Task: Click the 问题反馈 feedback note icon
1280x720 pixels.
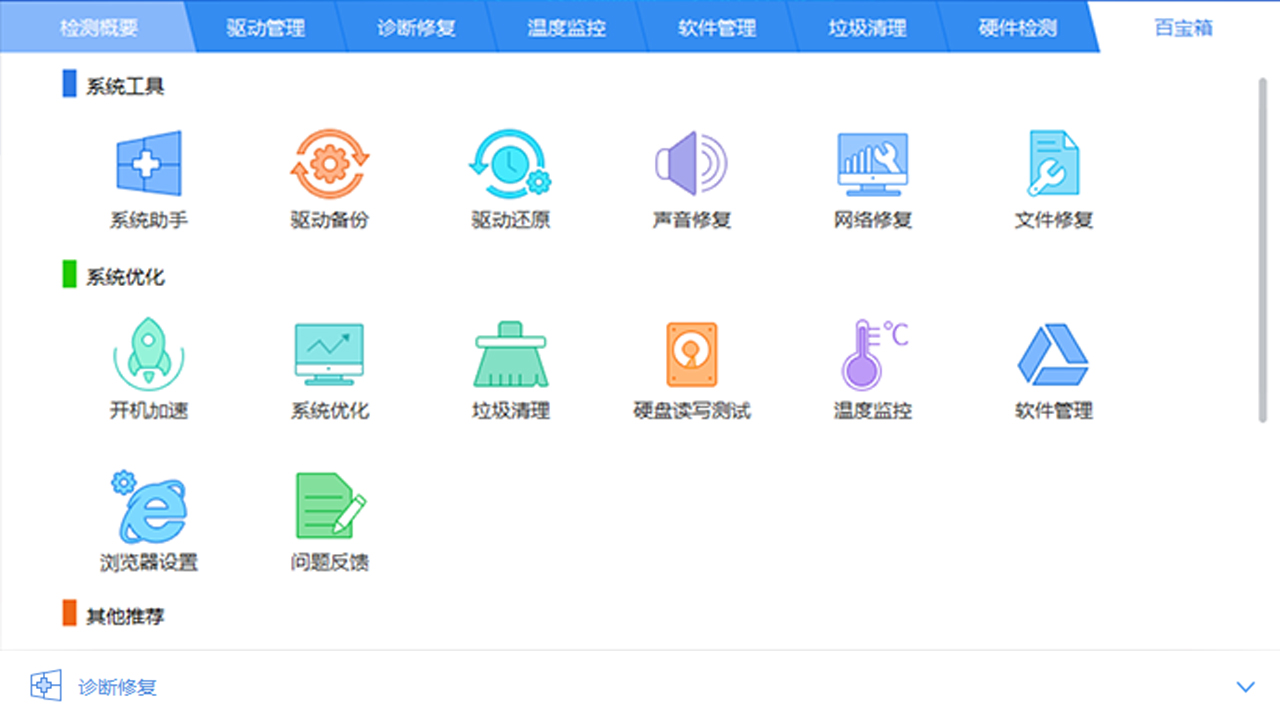Action: [x=329, y=506]
